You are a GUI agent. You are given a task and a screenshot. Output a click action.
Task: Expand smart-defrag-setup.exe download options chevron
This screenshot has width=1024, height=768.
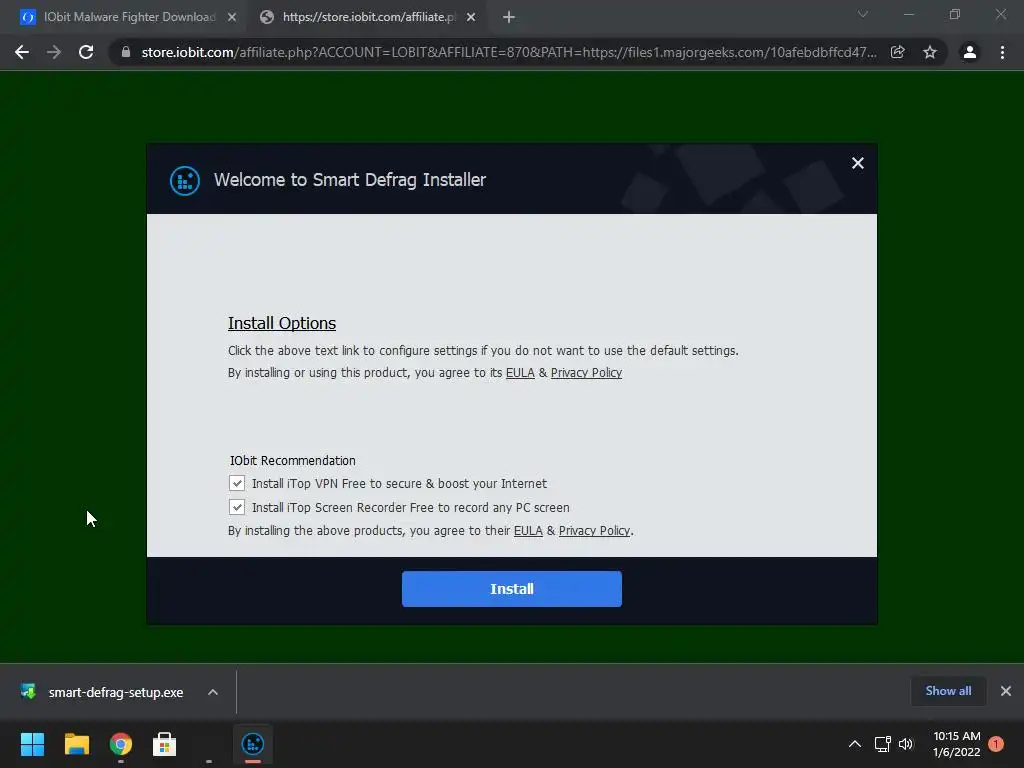coord(213,692)
